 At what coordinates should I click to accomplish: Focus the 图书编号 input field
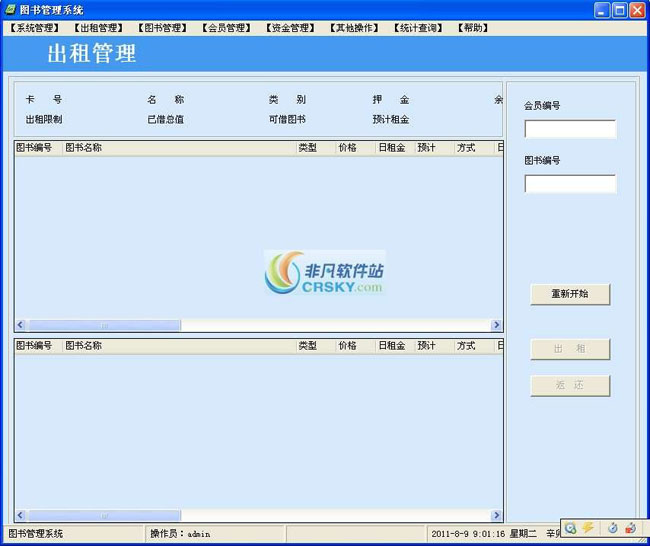[x=570, y=184]
